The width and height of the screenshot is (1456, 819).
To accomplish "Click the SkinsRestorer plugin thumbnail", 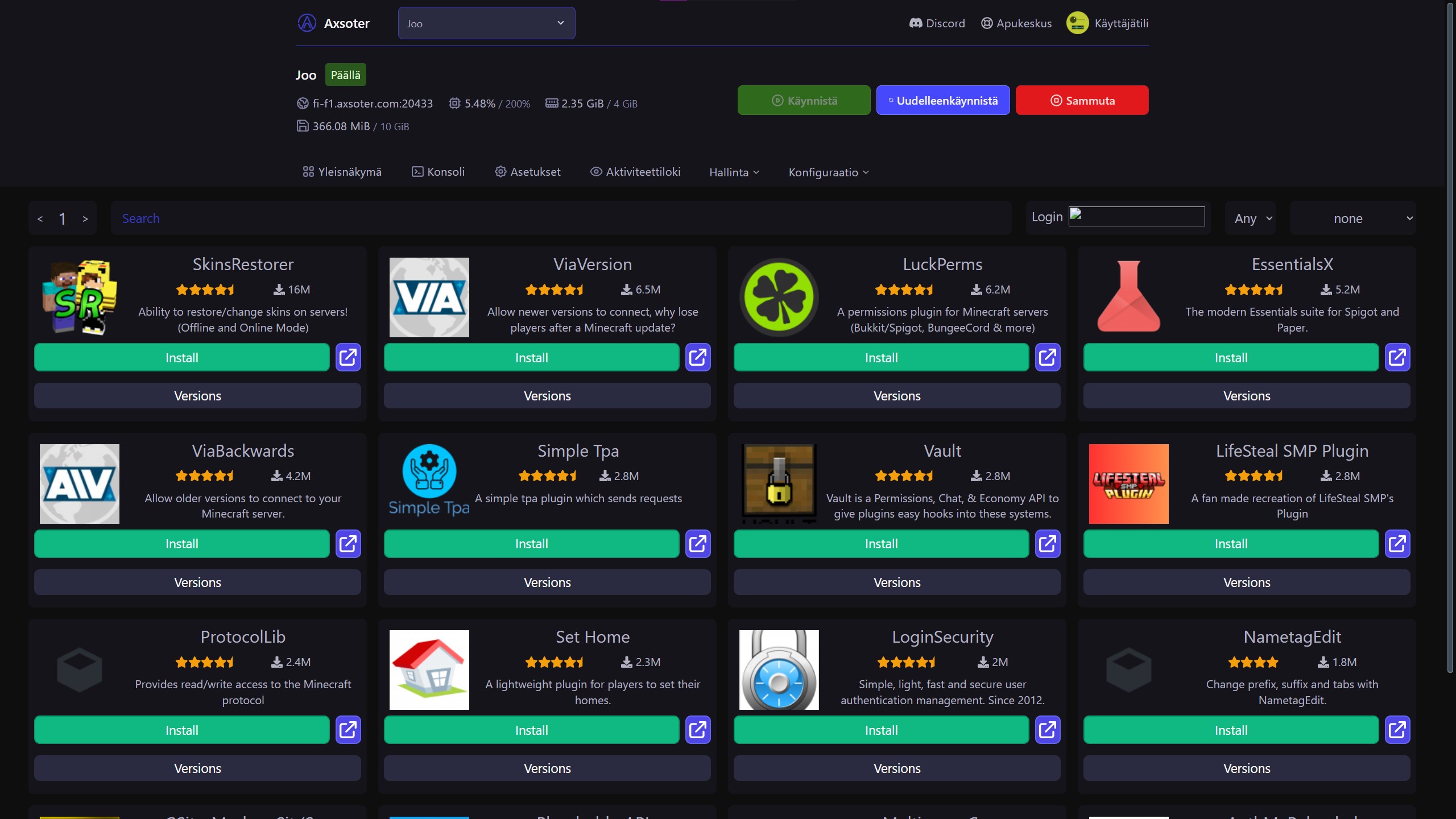I will [80, 297].
